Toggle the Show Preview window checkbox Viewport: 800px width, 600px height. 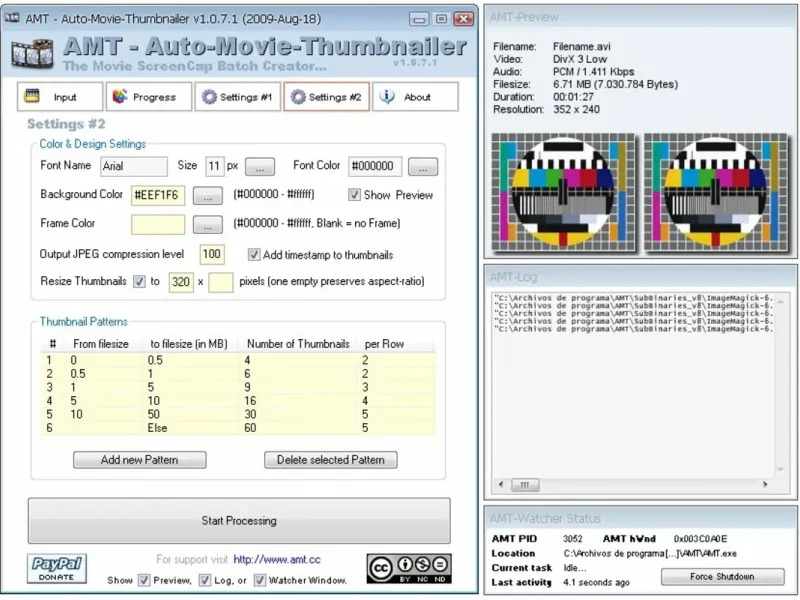click(x=144, y=580)
